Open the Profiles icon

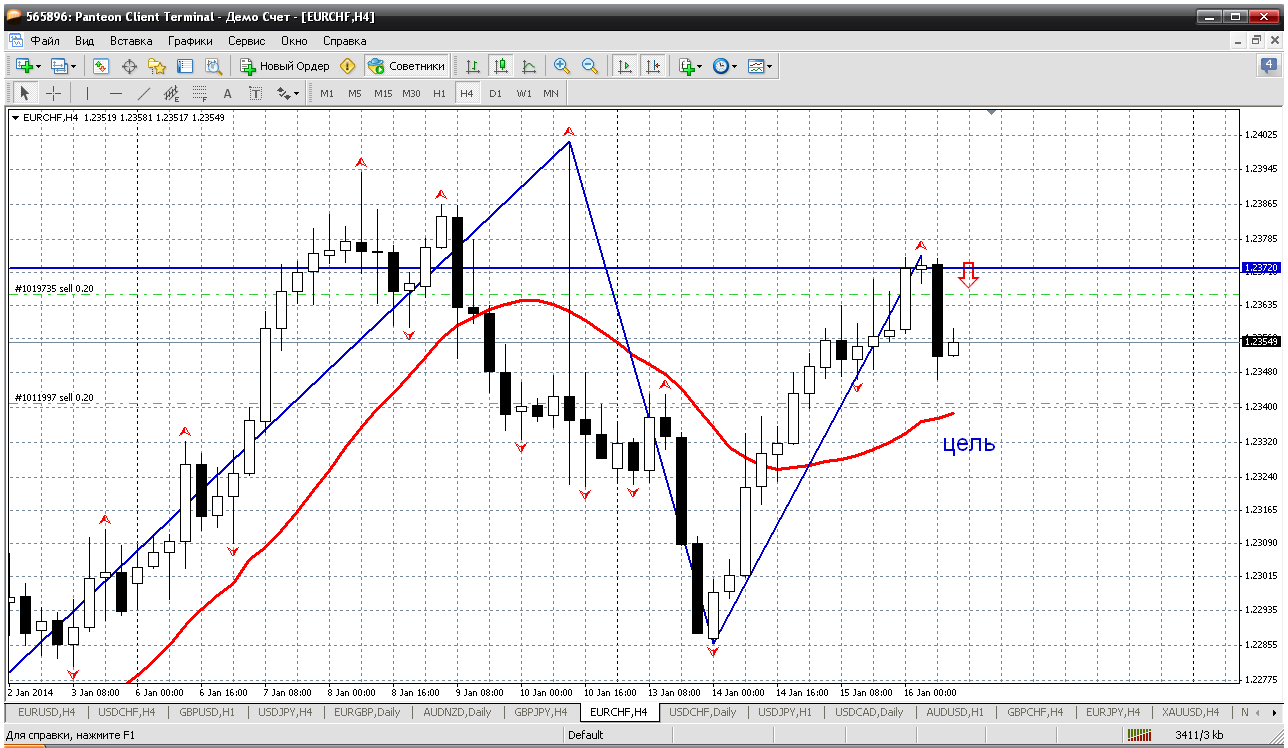[x=59, y=66]
